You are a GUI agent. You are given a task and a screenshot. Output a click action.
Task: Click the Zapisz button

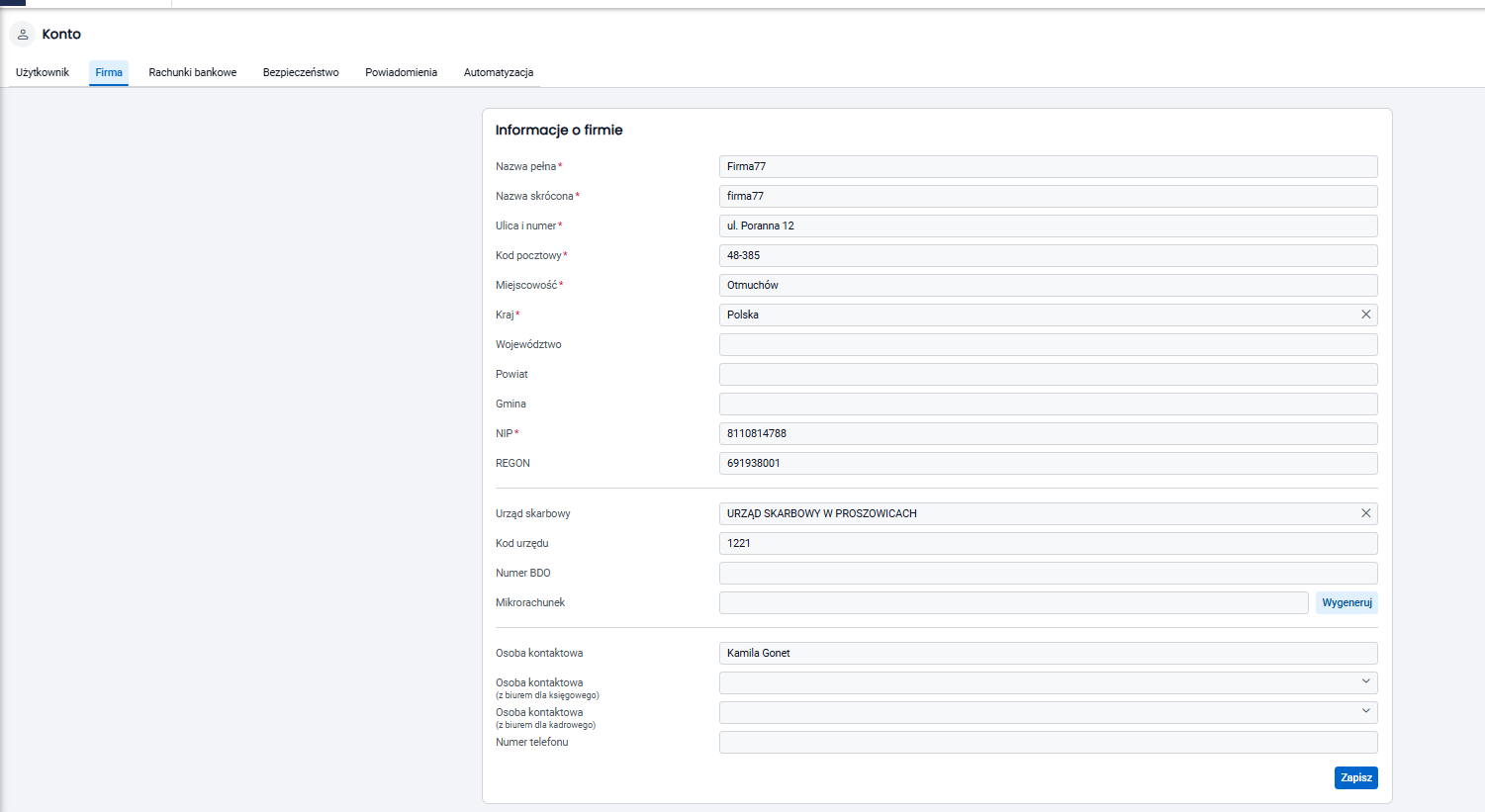click(x=1355, y=777)
